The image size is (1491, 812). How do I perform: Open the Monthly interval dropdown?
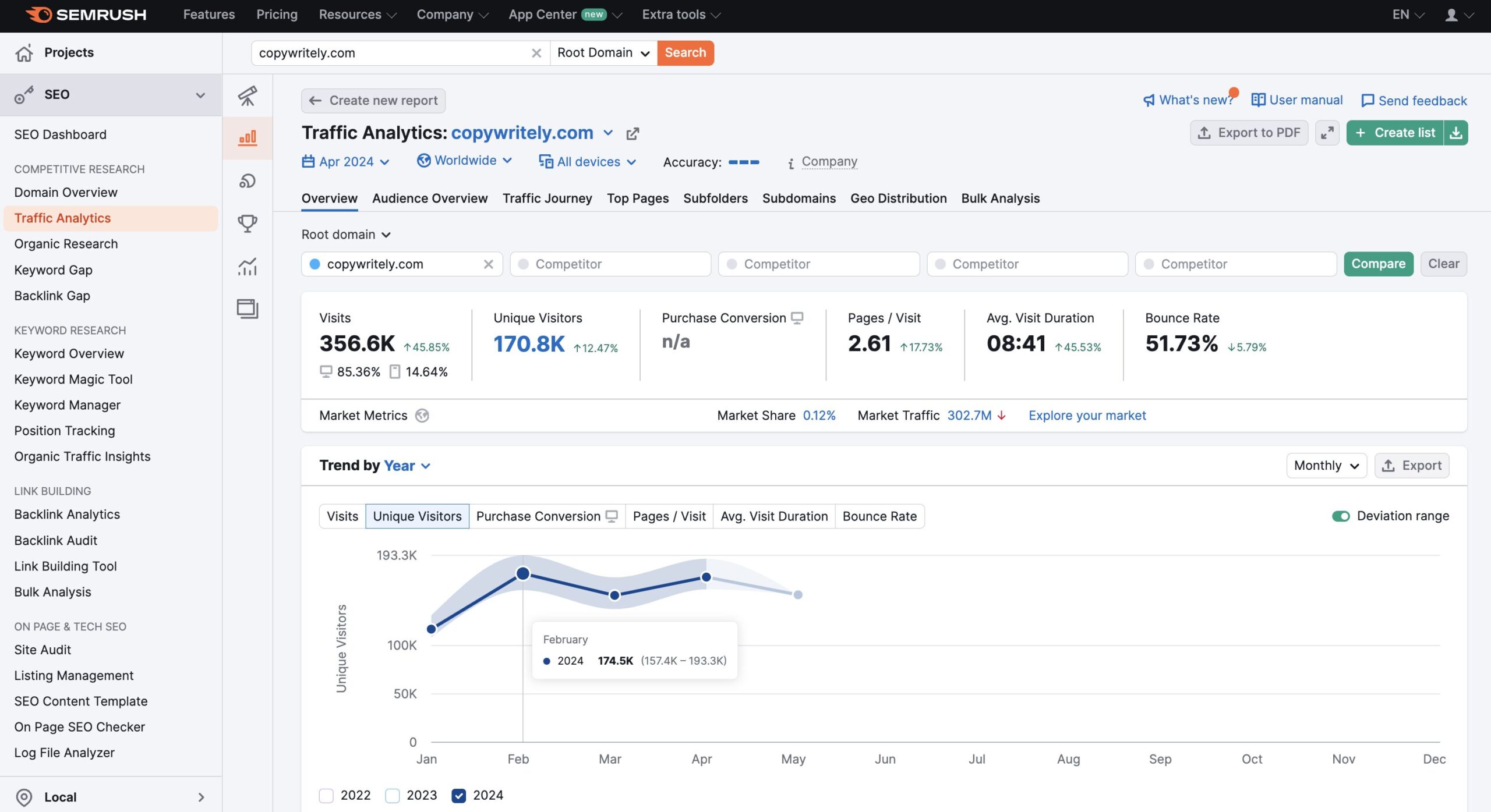click(1326, 466)
